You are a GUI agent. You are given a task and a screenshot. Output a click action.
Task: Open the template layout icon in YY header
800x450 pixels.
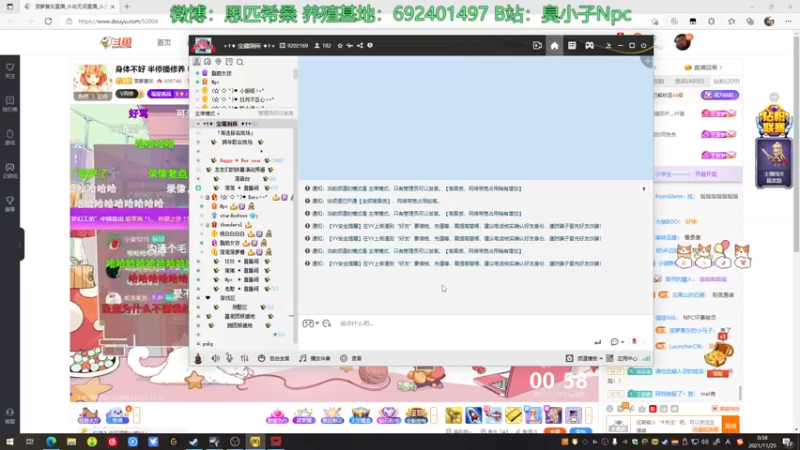coord(572,45)
